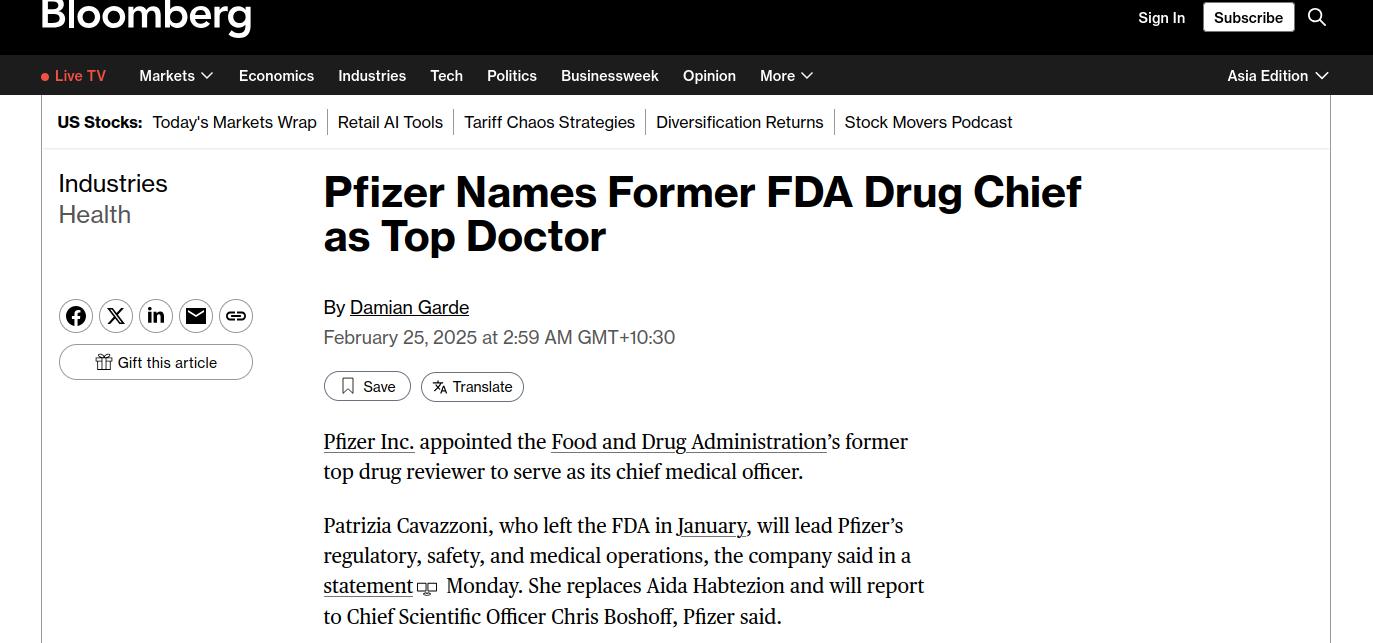Screen dimensions: 1373x643
Task: Go to the Businessweek section
Action: click(609, 76)
